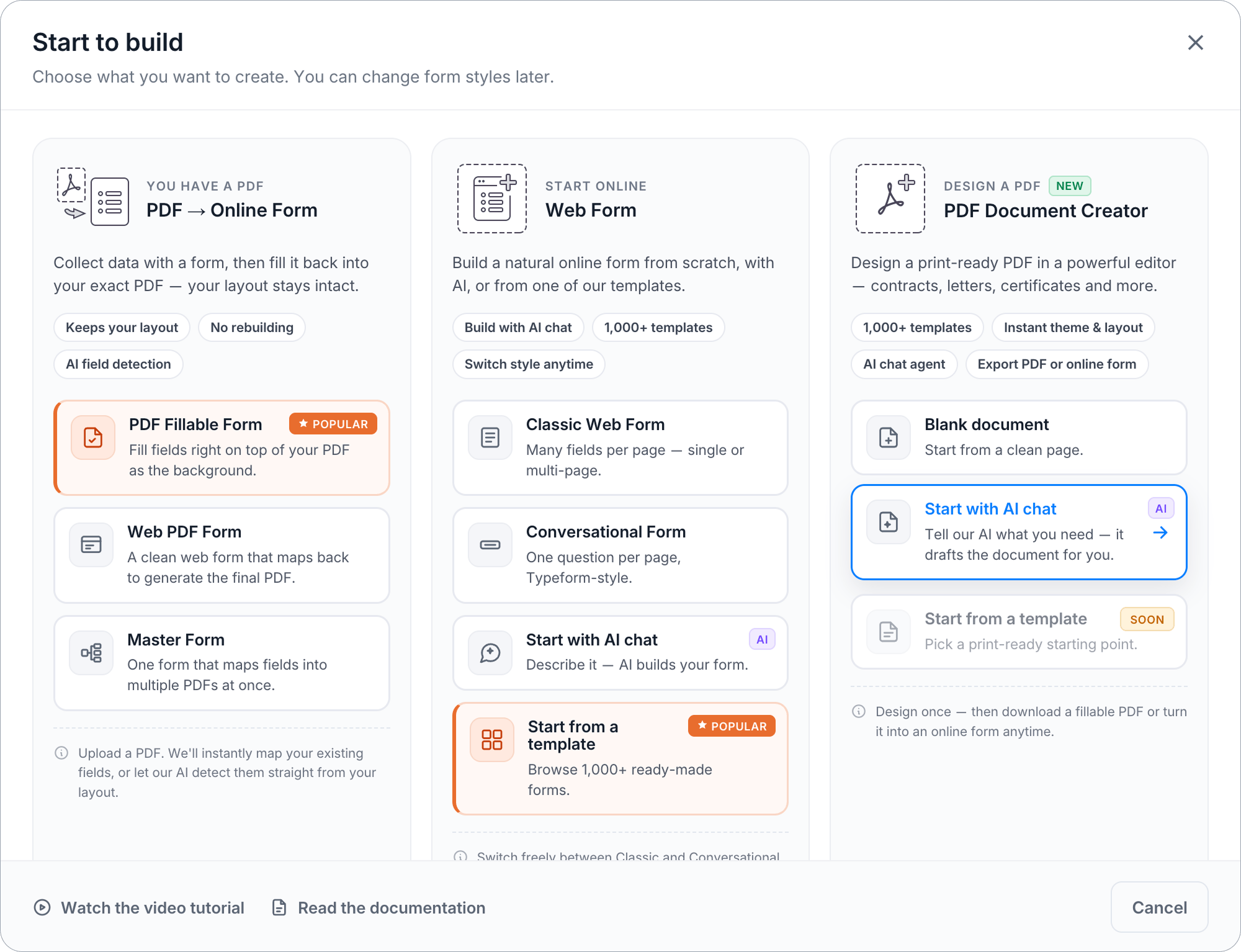Choose the Classic Web Form option
Viewport: 1241px width, 952px height.
point(620,447)
